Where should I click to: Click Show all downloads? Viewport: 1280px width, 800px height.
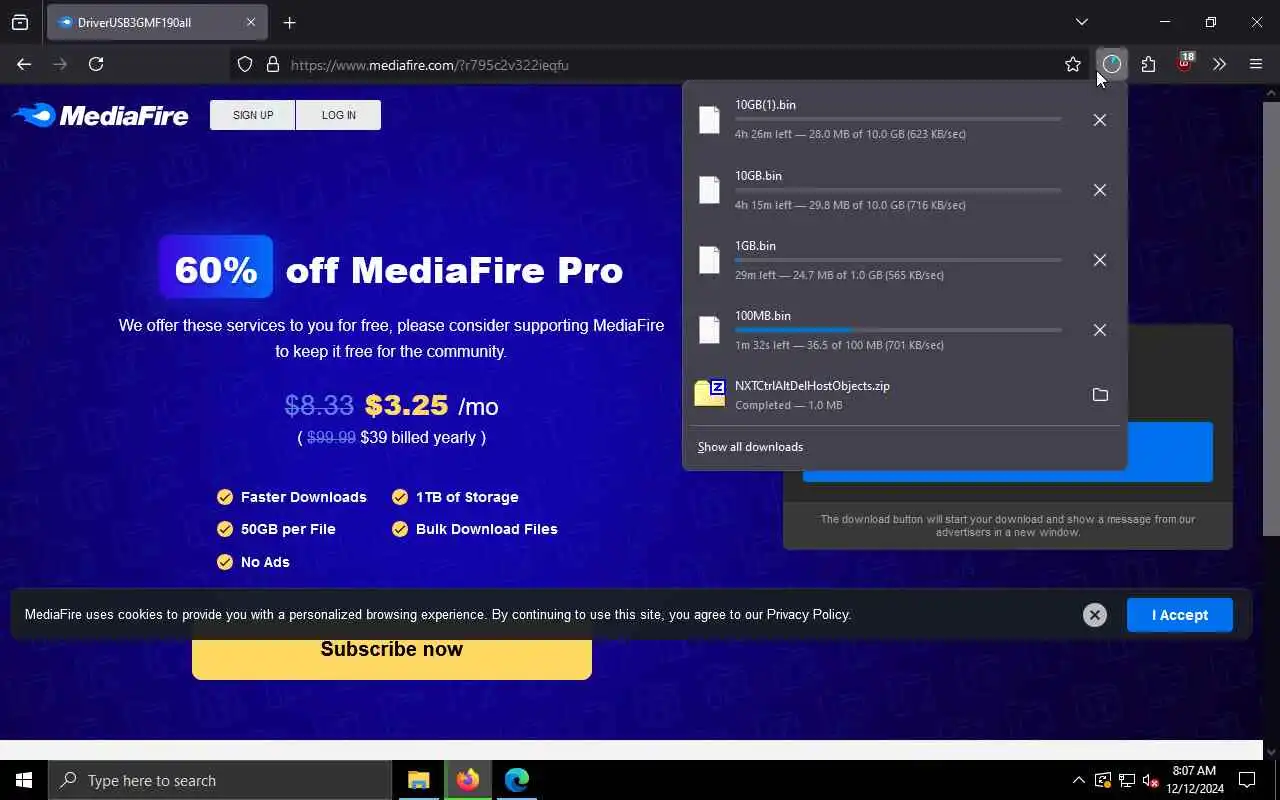tap(750, 447)
